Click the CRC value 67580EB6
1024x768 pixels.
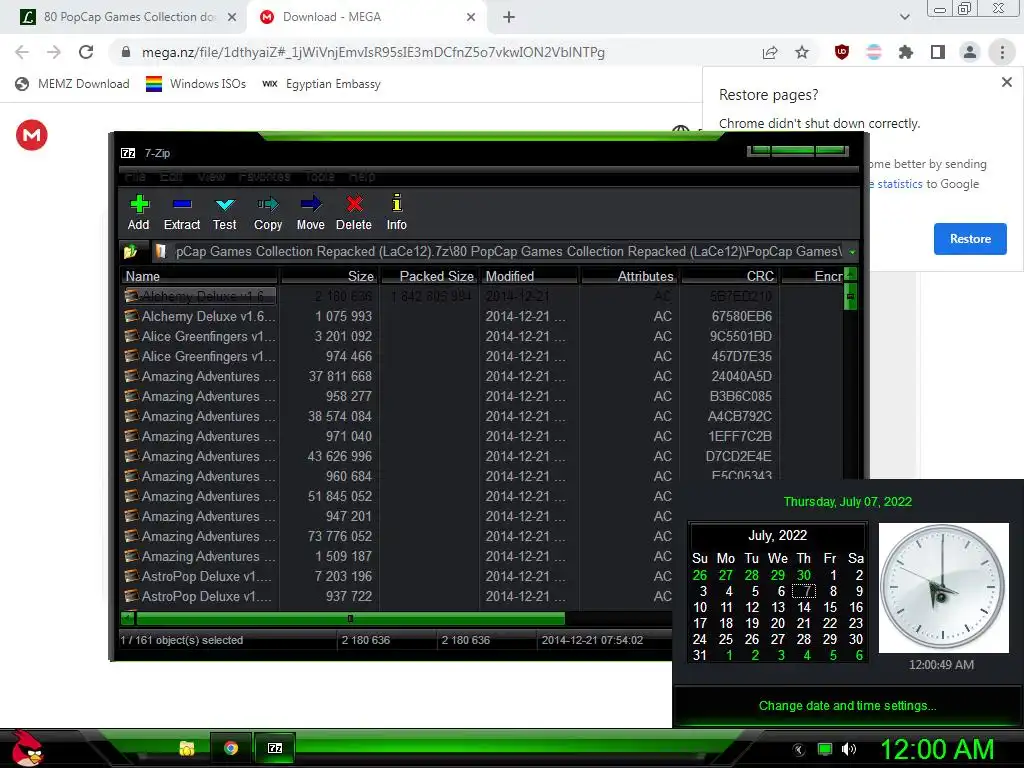pos(741,316)
